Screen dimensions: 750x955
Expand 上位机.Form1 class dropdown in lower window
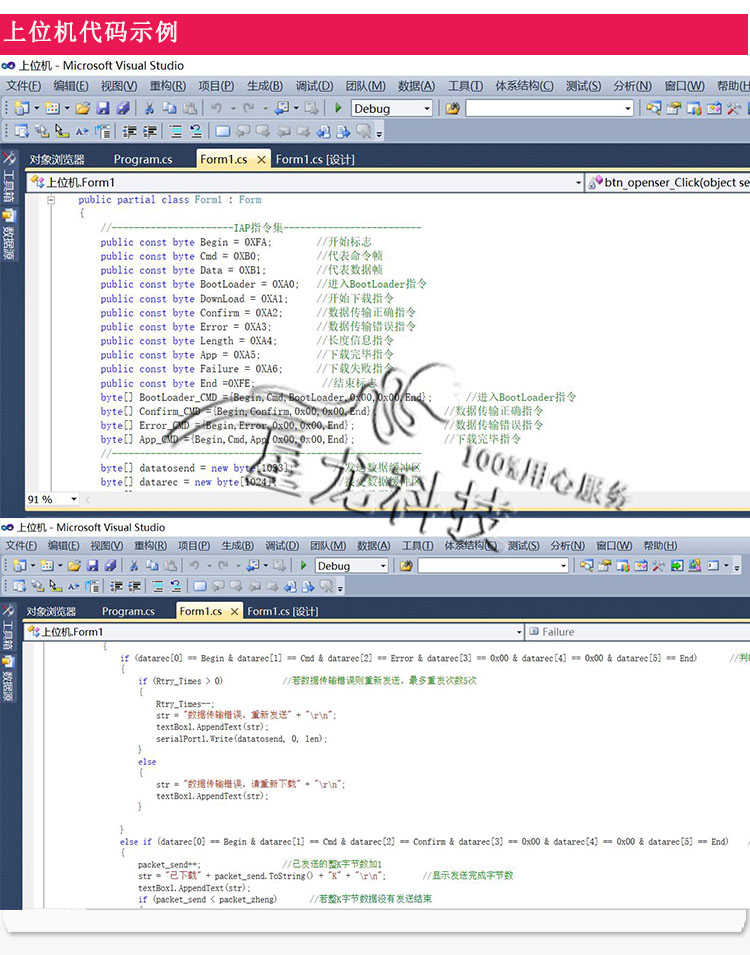tap(519, 632)
